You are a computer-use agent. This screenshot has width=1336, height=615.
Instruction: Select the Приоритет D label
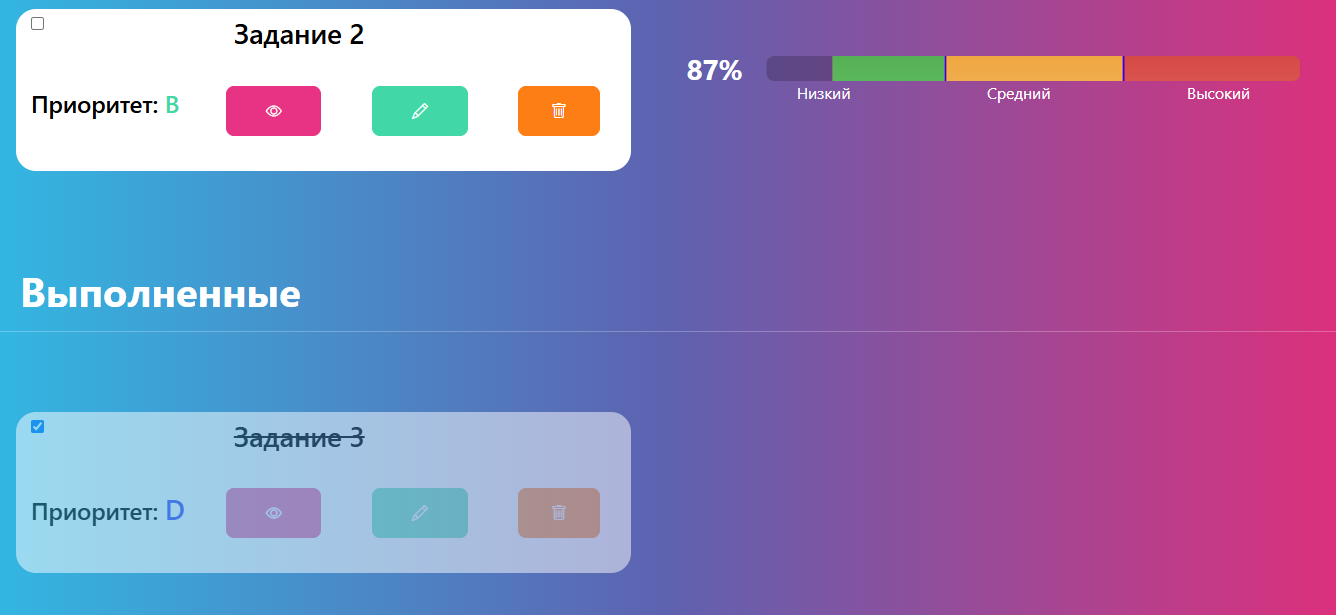click(x=108, y=511)
